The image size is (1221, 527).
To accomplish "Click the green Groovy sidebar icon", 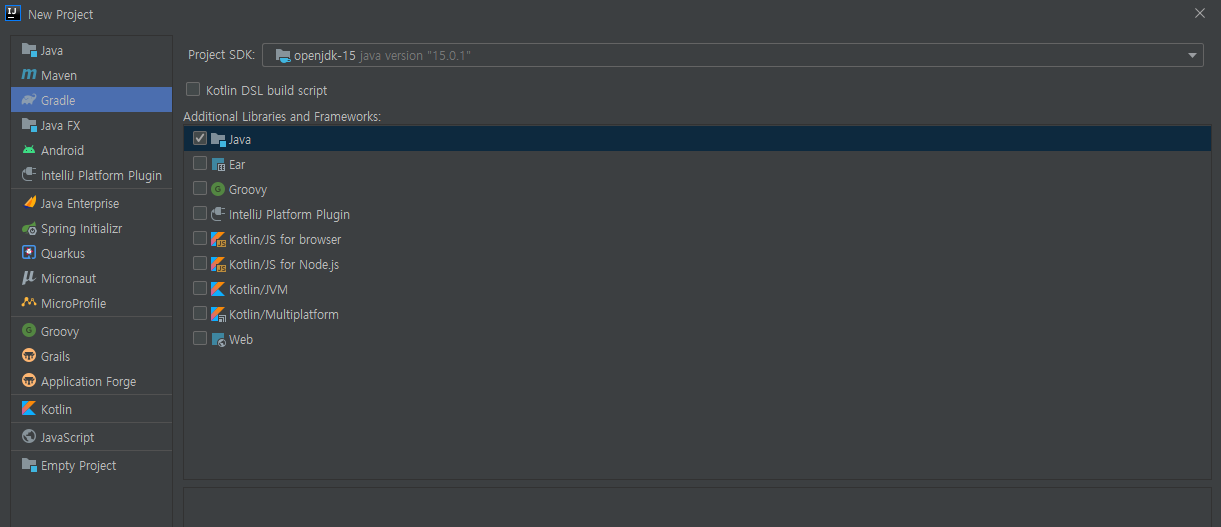I will (29, 331).
